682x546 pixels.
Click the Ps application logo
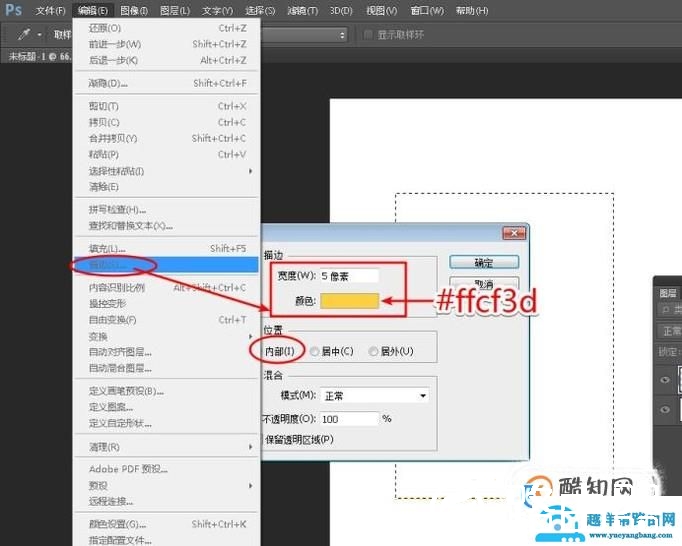tap(13, 9)
